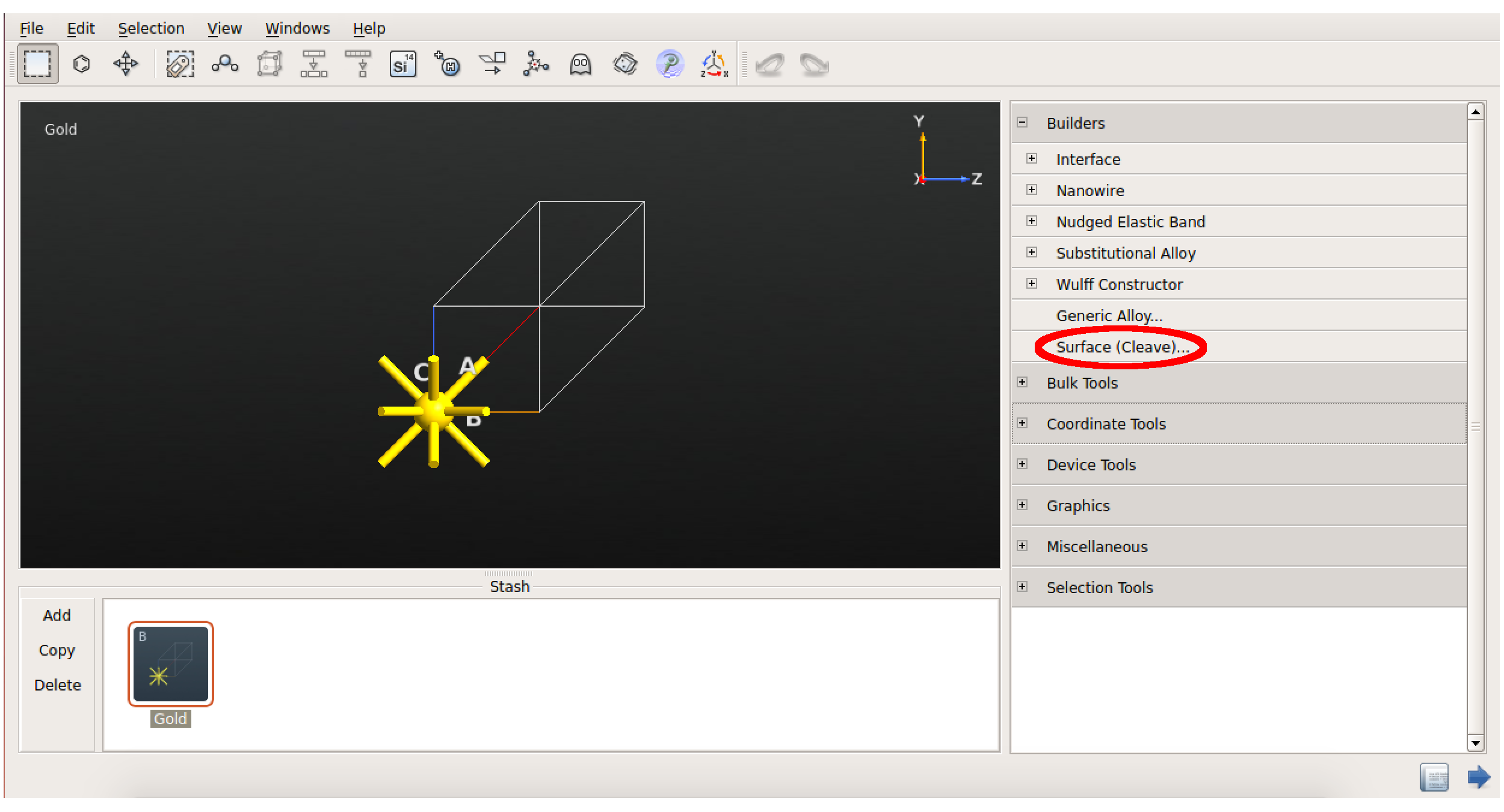This screenshot has height=812, width=1504.
Task: Click the down arrow to three boxes icon
Action: (x=313, y=64)
